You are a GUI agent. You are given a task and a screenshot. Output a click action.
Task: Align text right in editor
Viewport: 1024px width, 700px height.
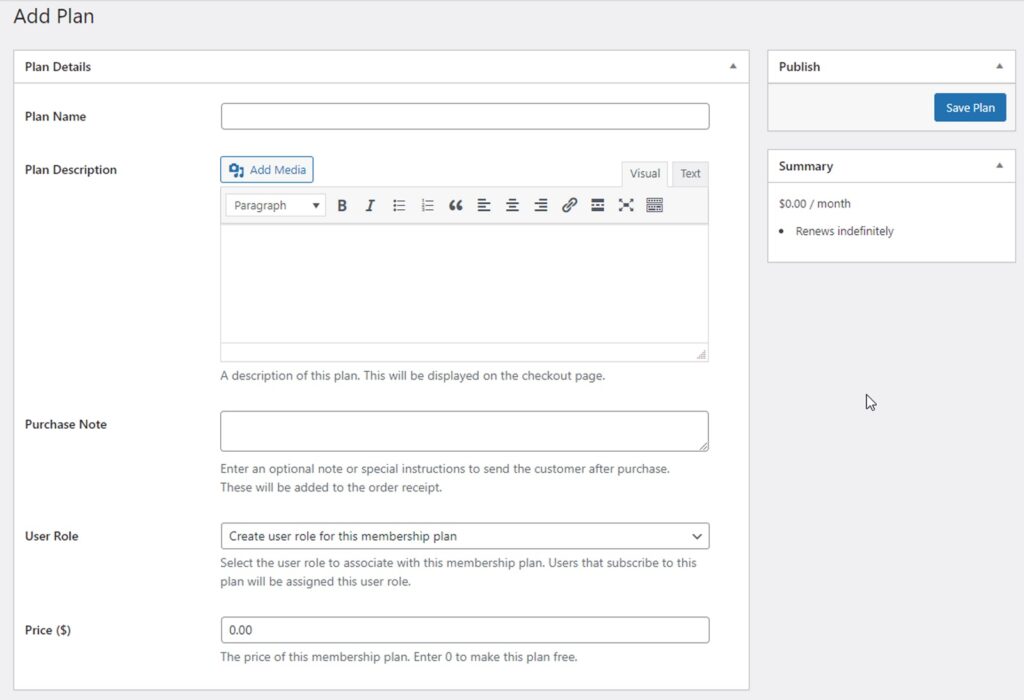(541, 206)
